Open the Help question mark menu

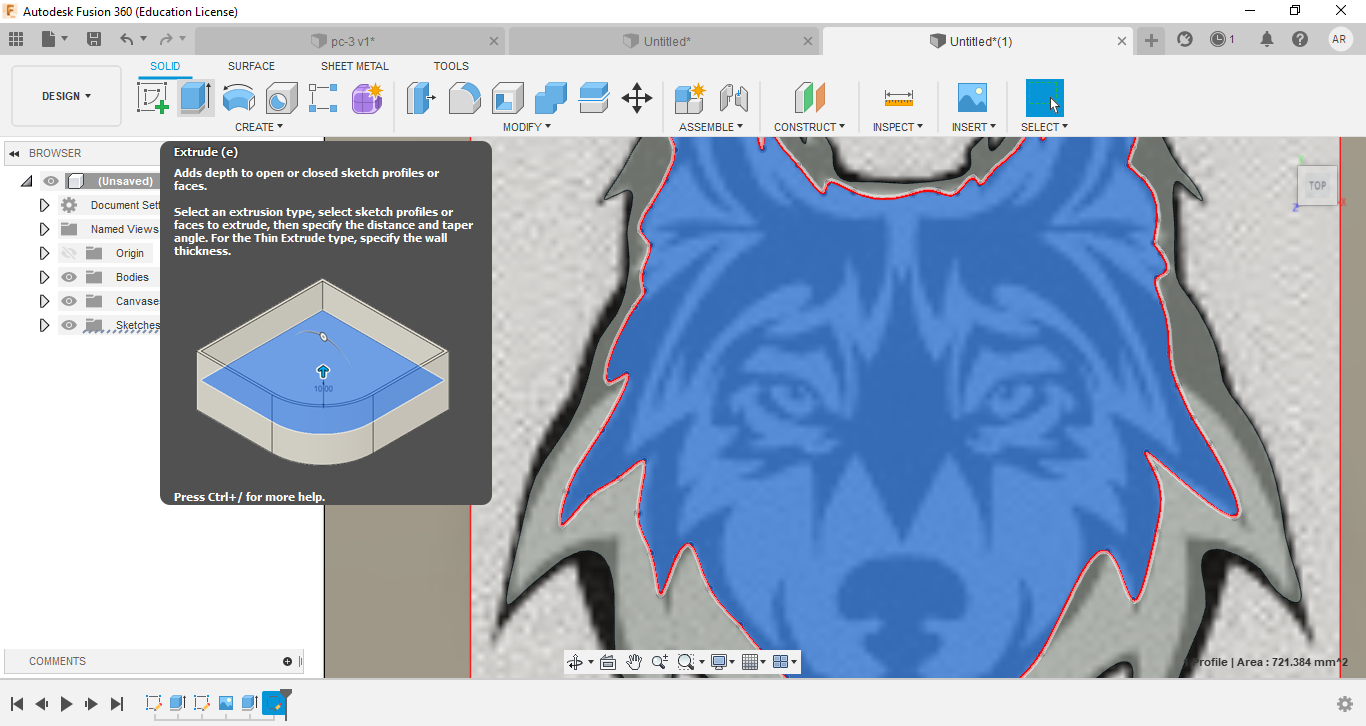click(1300, 39)
